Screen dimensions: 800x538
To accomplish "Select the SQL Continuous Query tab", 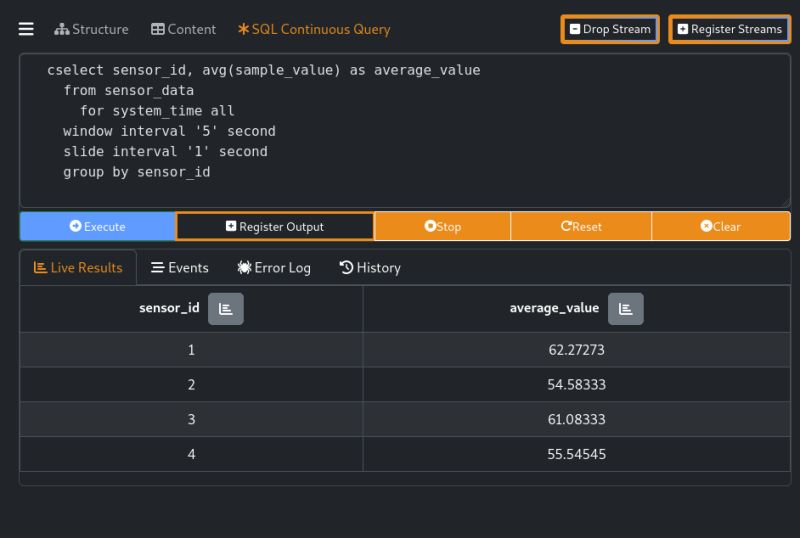I will point(314,29).
